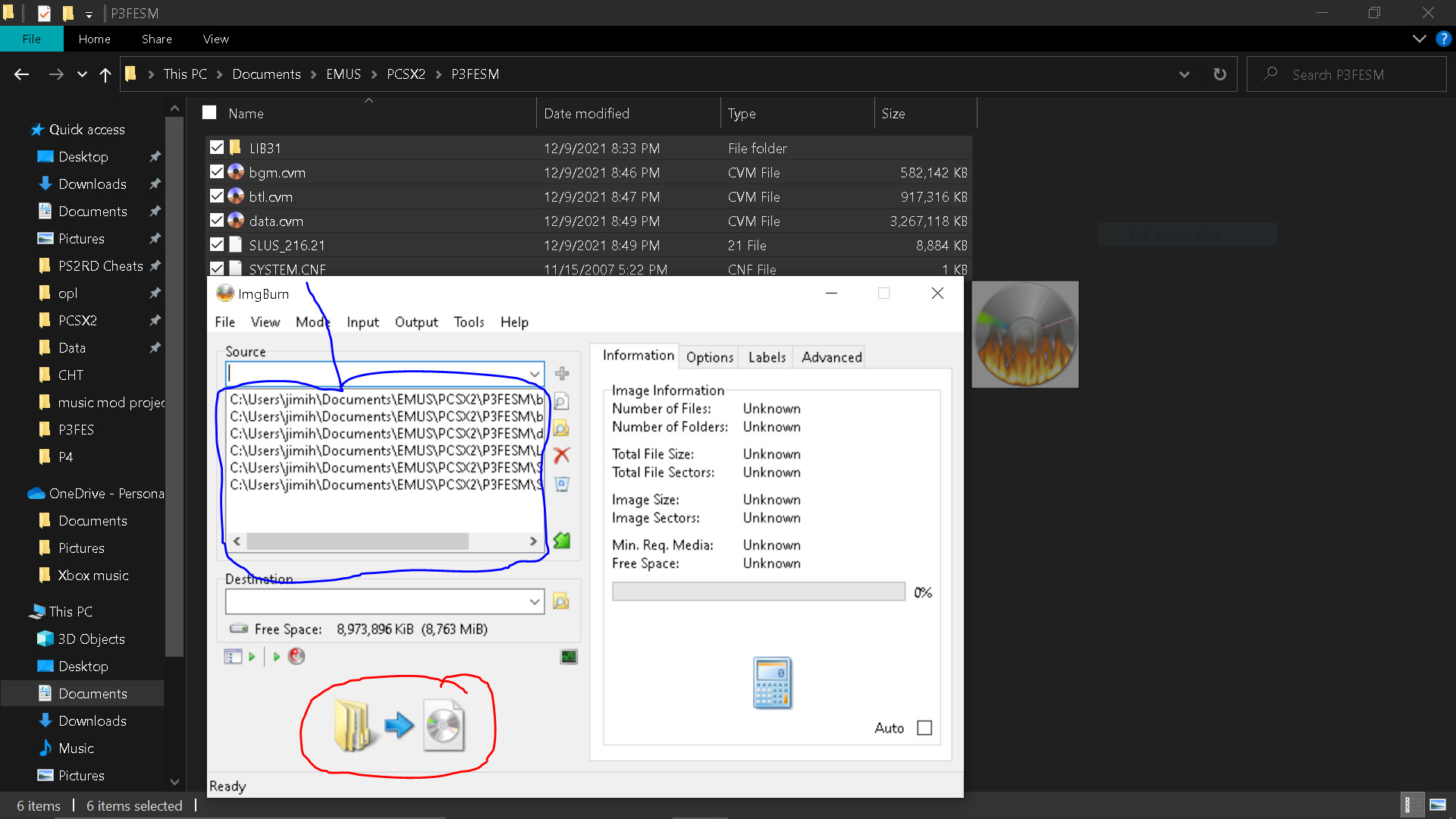Sort by the Type column header
This screenshot has height=819, width=1456.
click(x=797, y=113)
